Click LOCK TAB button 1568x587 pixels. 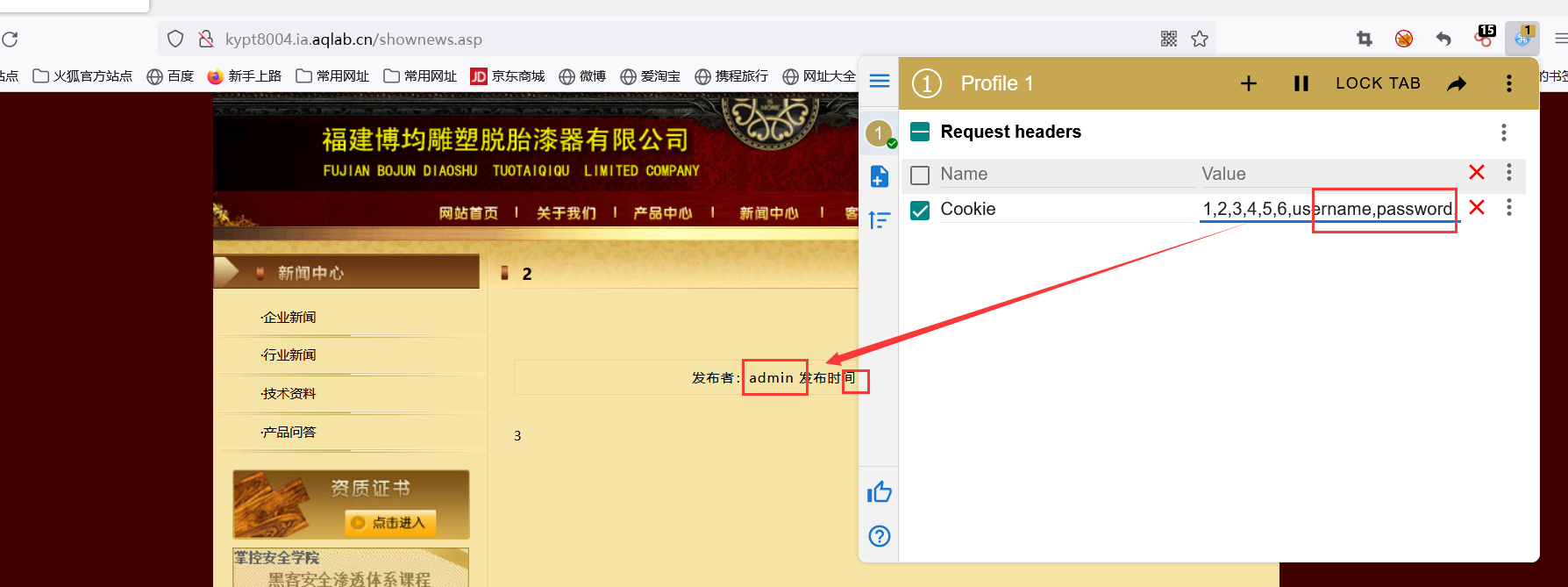[1378, 83]
